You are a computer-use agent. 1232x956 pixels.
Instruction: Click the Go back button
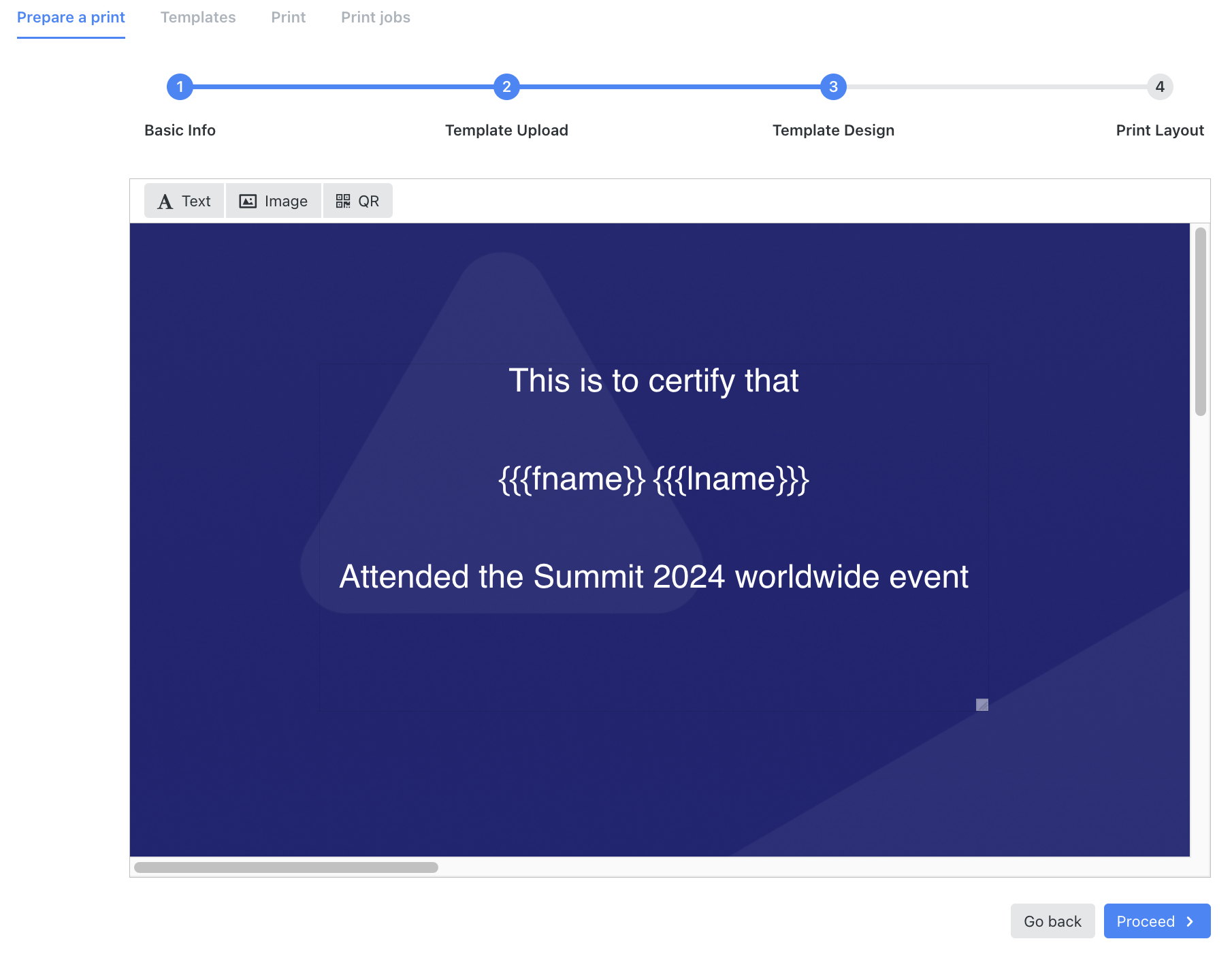1052,921
